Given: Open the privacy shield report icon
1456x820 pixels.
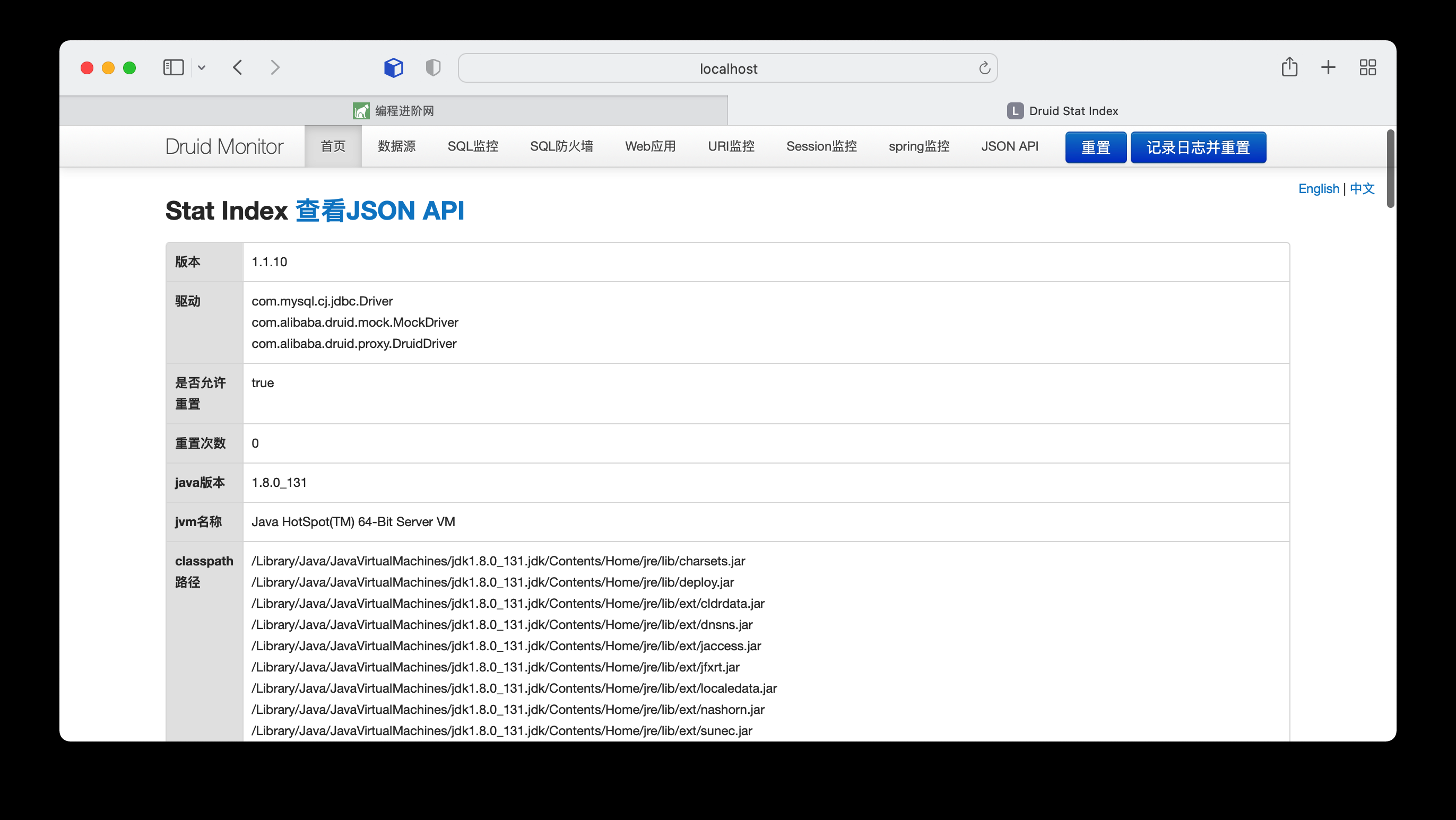Looking at the screenshot, I should (x=433, y=68).
